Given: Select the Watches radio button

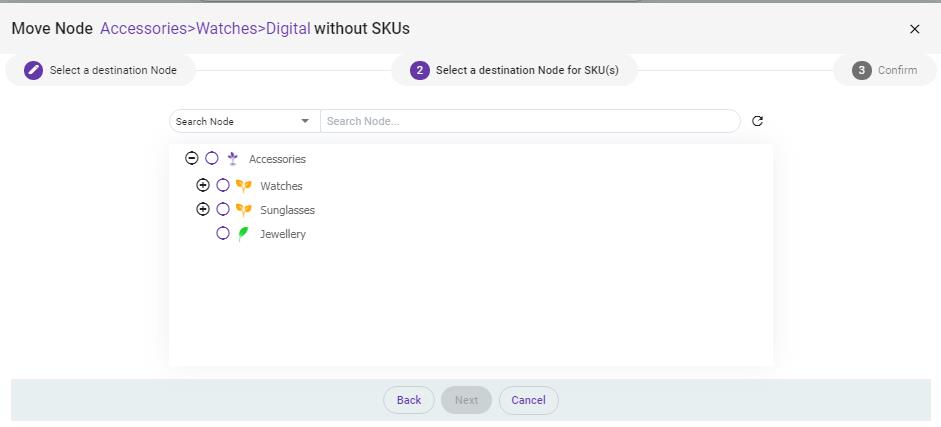Looking at the screenshot, I should pyautogui.click(x=223, y=185).
